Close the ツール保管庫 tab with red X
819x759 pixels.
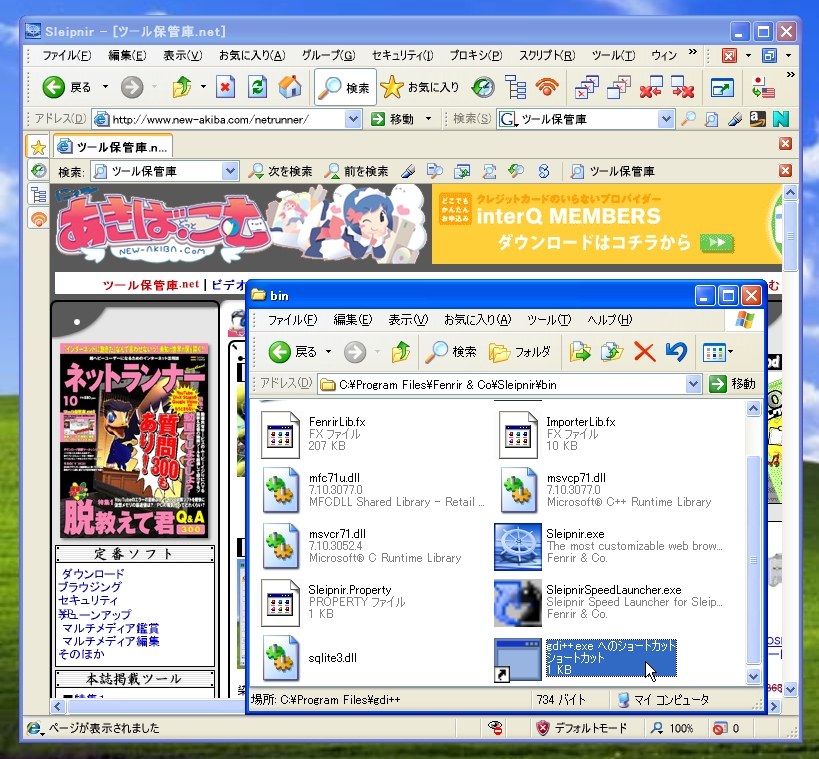[x=785, y=144]
